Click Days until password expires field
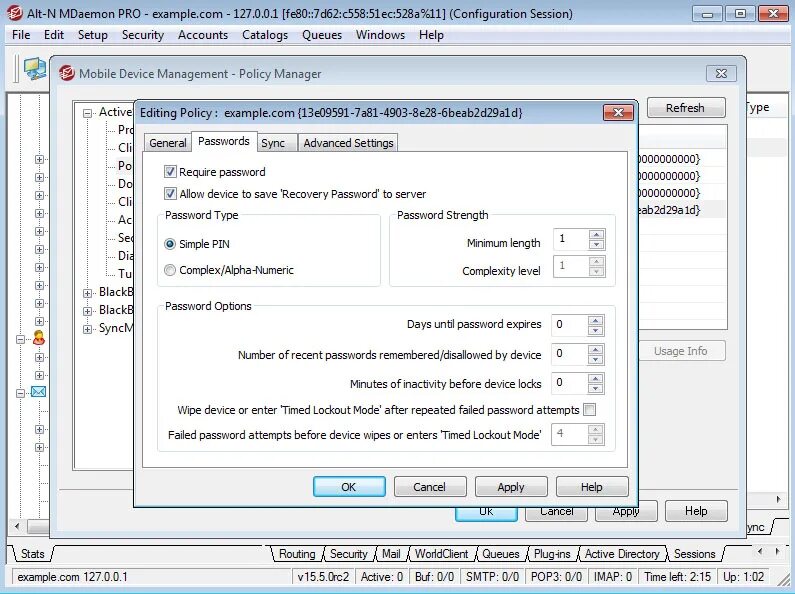Image resolution: width=795 pixels, height=594 pixels. tap(570, 325)
